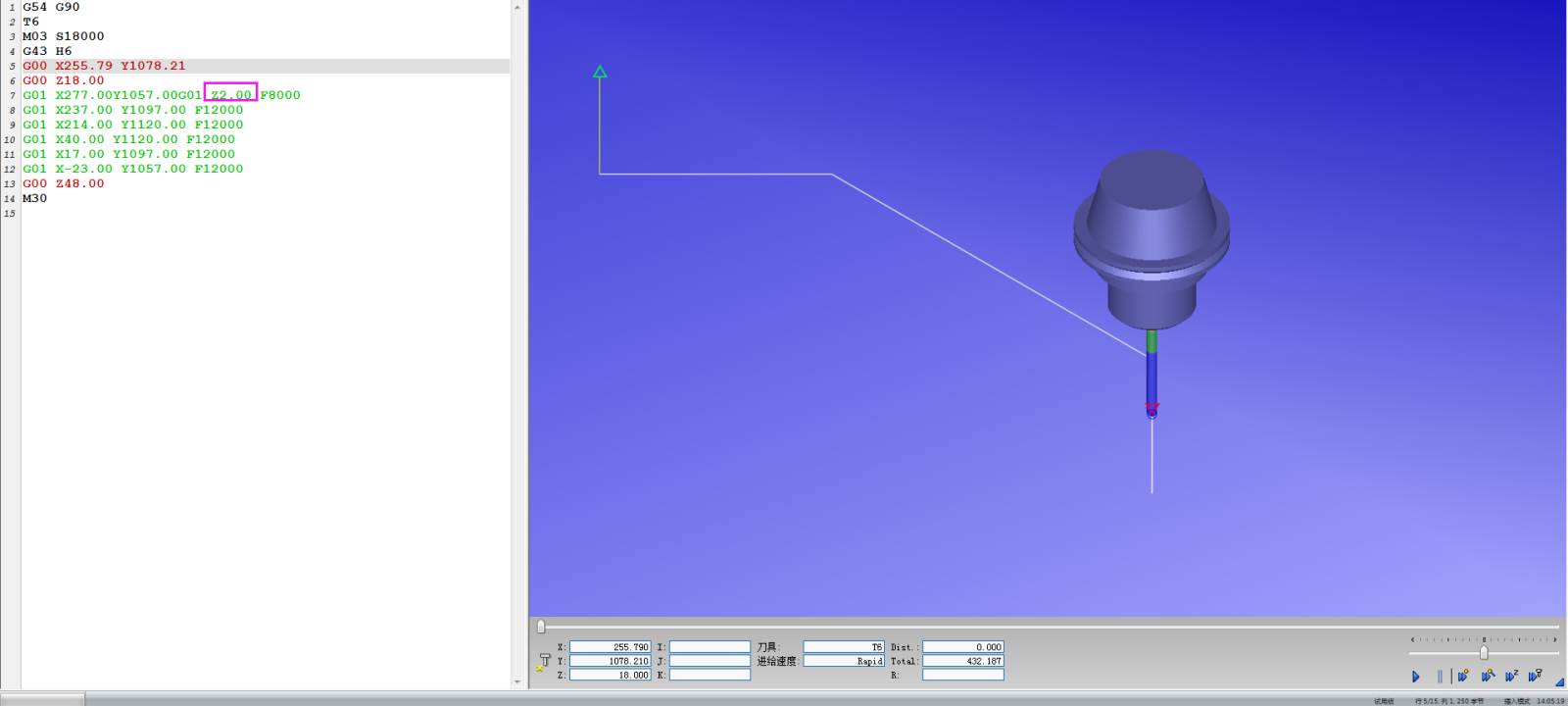Viewport: 1568px width, 706px height.
Task: Run to next tool change icon
Action: pyautogui.click(x=1463, y=676)
